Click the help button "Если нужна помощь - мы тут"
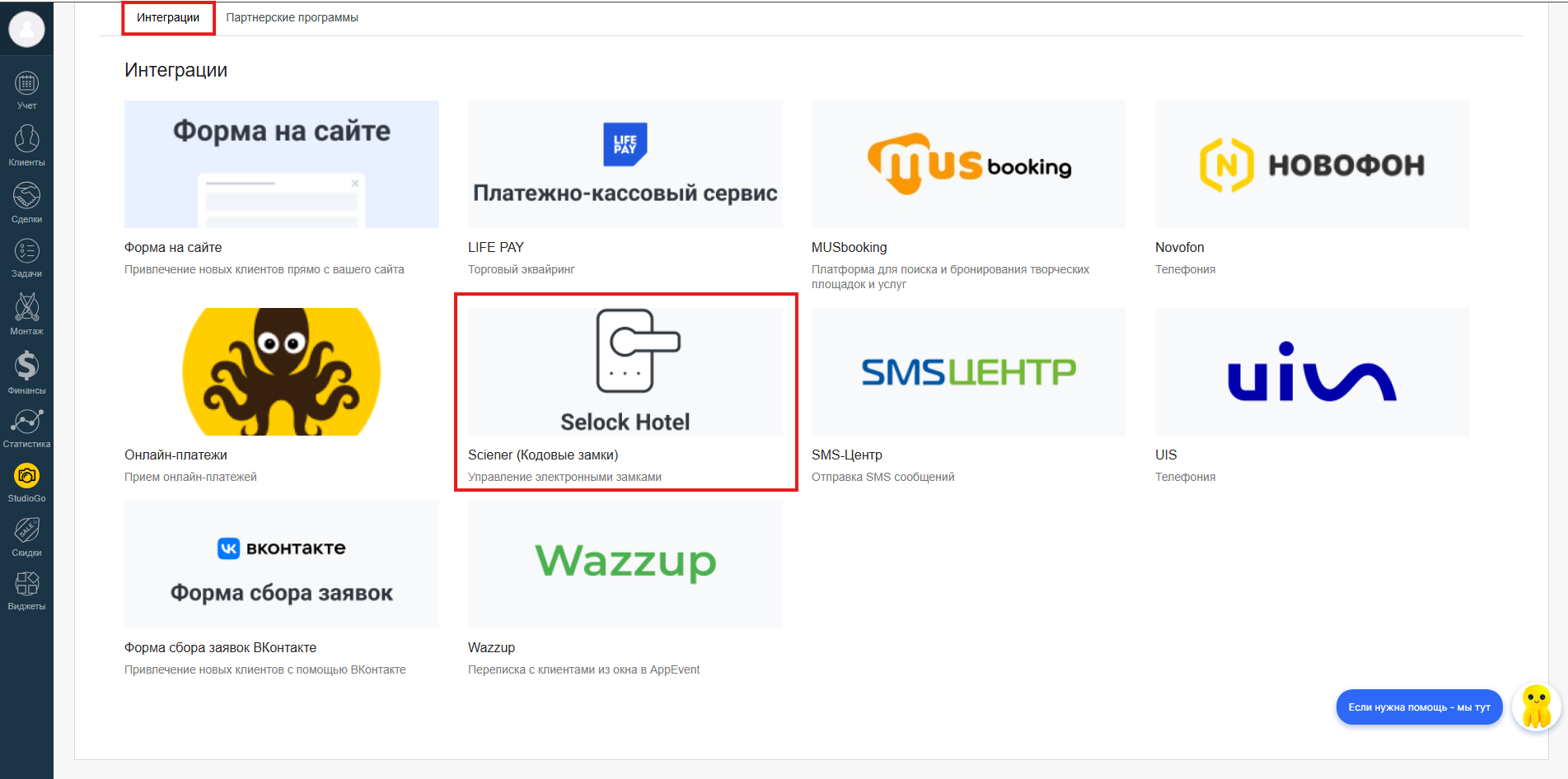The width and height of the screenshot is (1568, 779). (1419, 707)
